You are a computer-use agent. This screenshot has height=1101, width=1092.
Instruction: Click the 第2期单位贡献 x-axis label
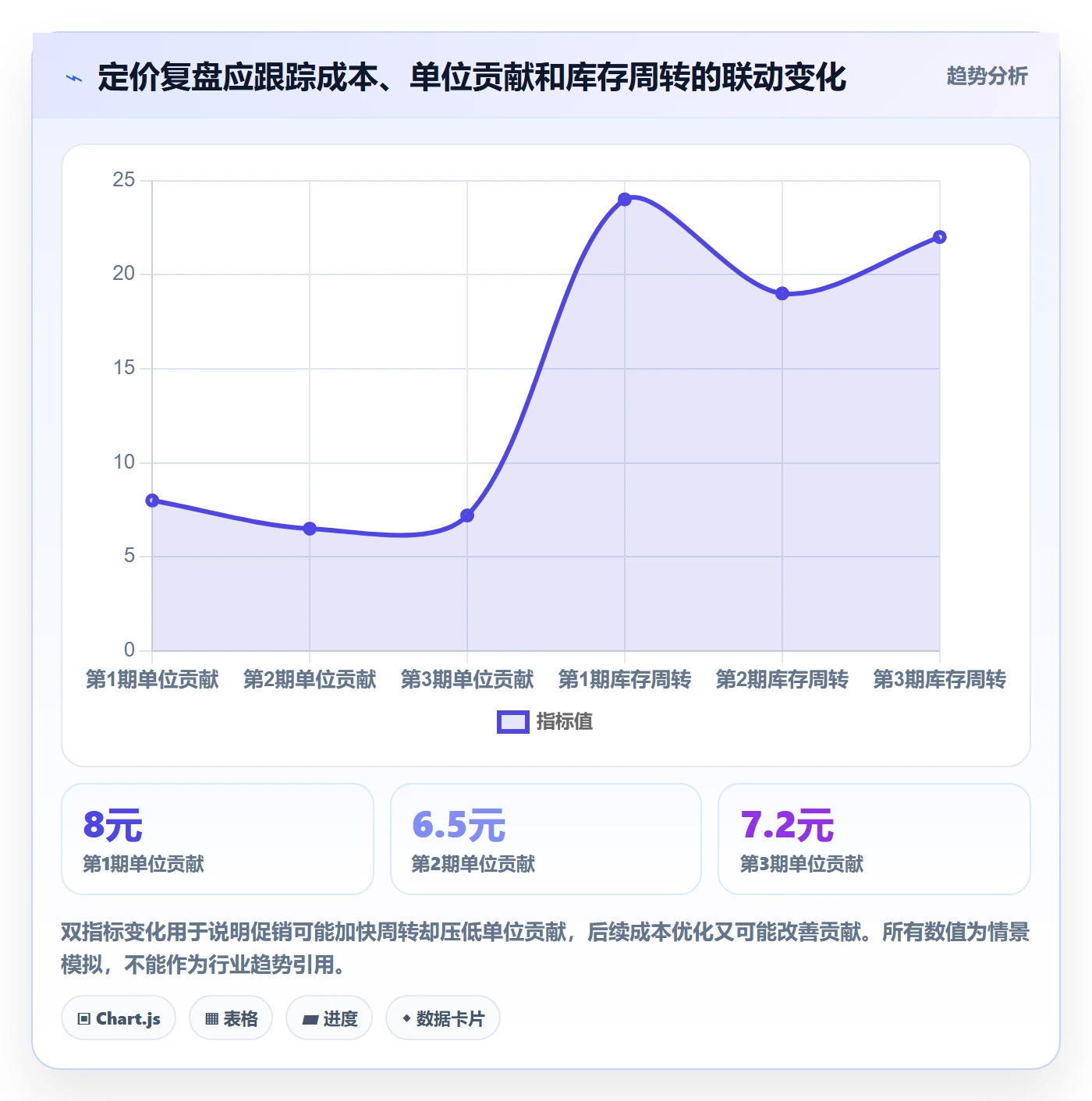pyautogui.click(x=310, y=680)
